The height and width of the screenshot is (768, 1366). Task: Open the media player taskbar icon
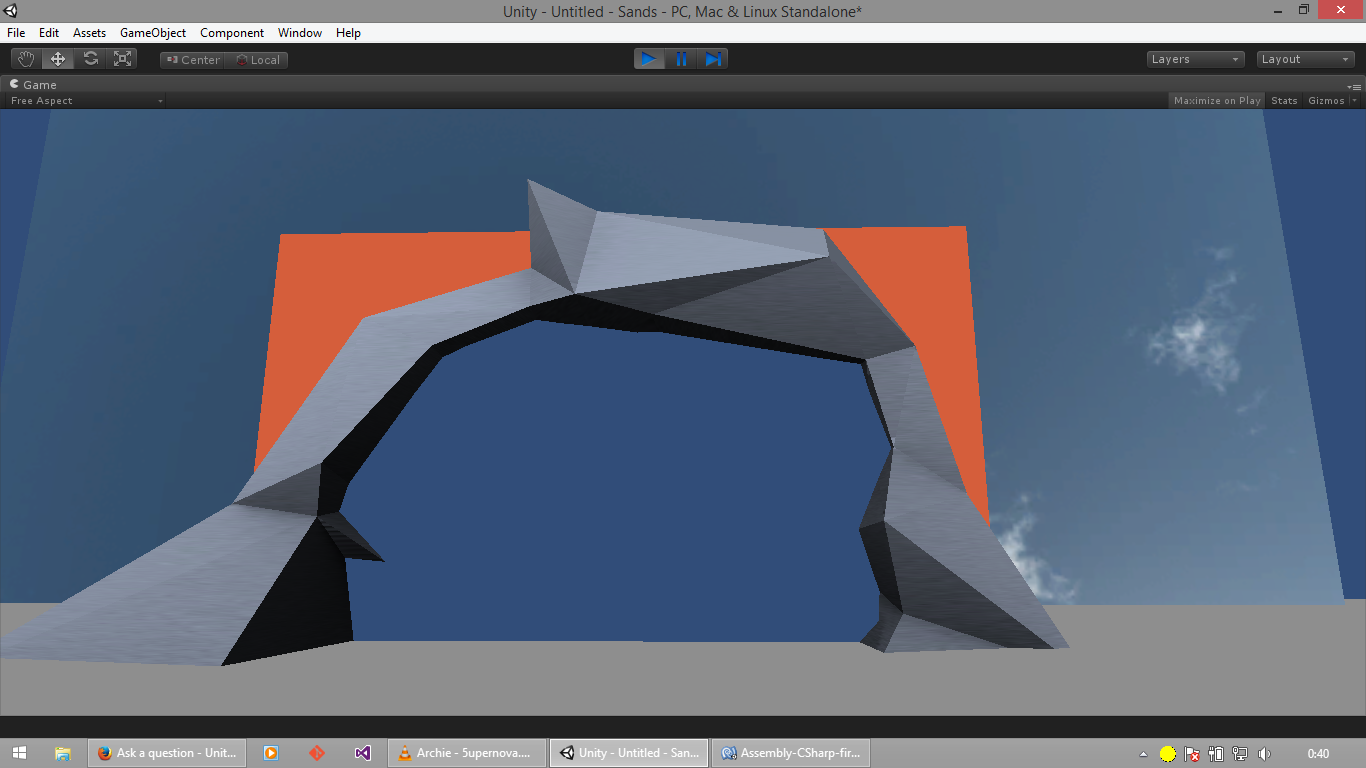[271, 753]
